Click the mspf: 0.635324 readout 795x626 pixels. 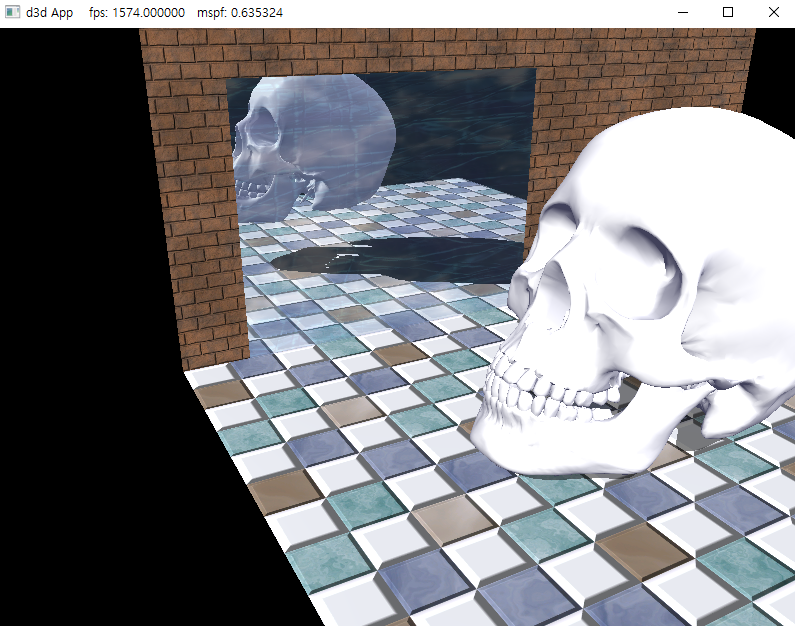(x=240, y=13)
